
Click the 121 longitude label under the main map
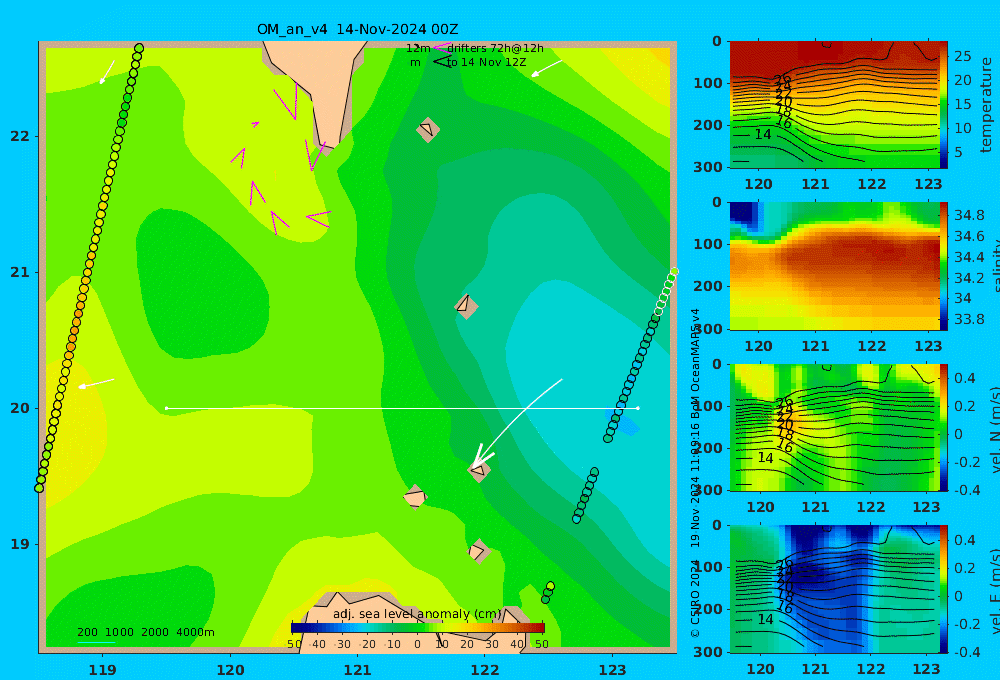point(358,670)
